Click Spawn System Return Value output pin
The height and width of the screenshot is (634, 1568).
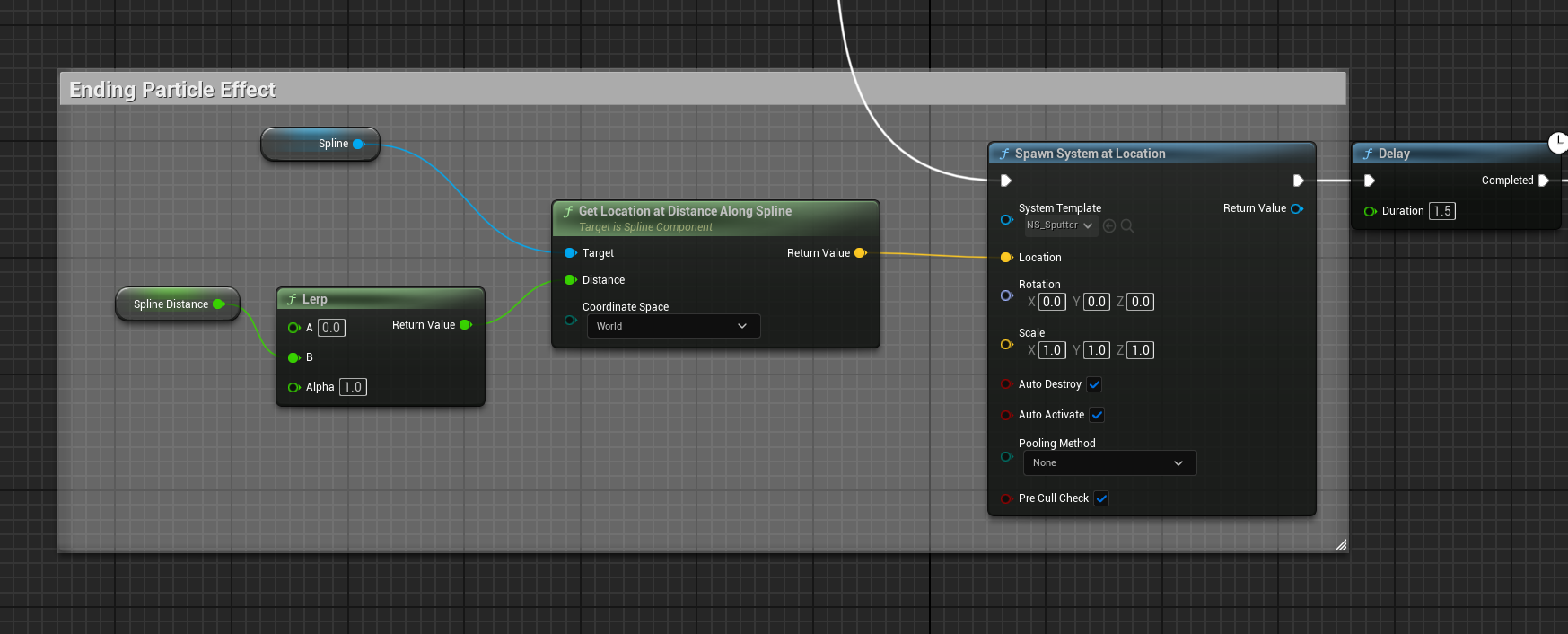(1296, 208)
